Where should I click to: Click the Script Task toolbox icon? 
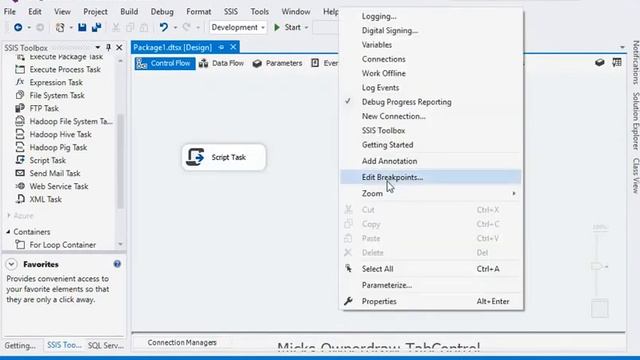[20, 160]
